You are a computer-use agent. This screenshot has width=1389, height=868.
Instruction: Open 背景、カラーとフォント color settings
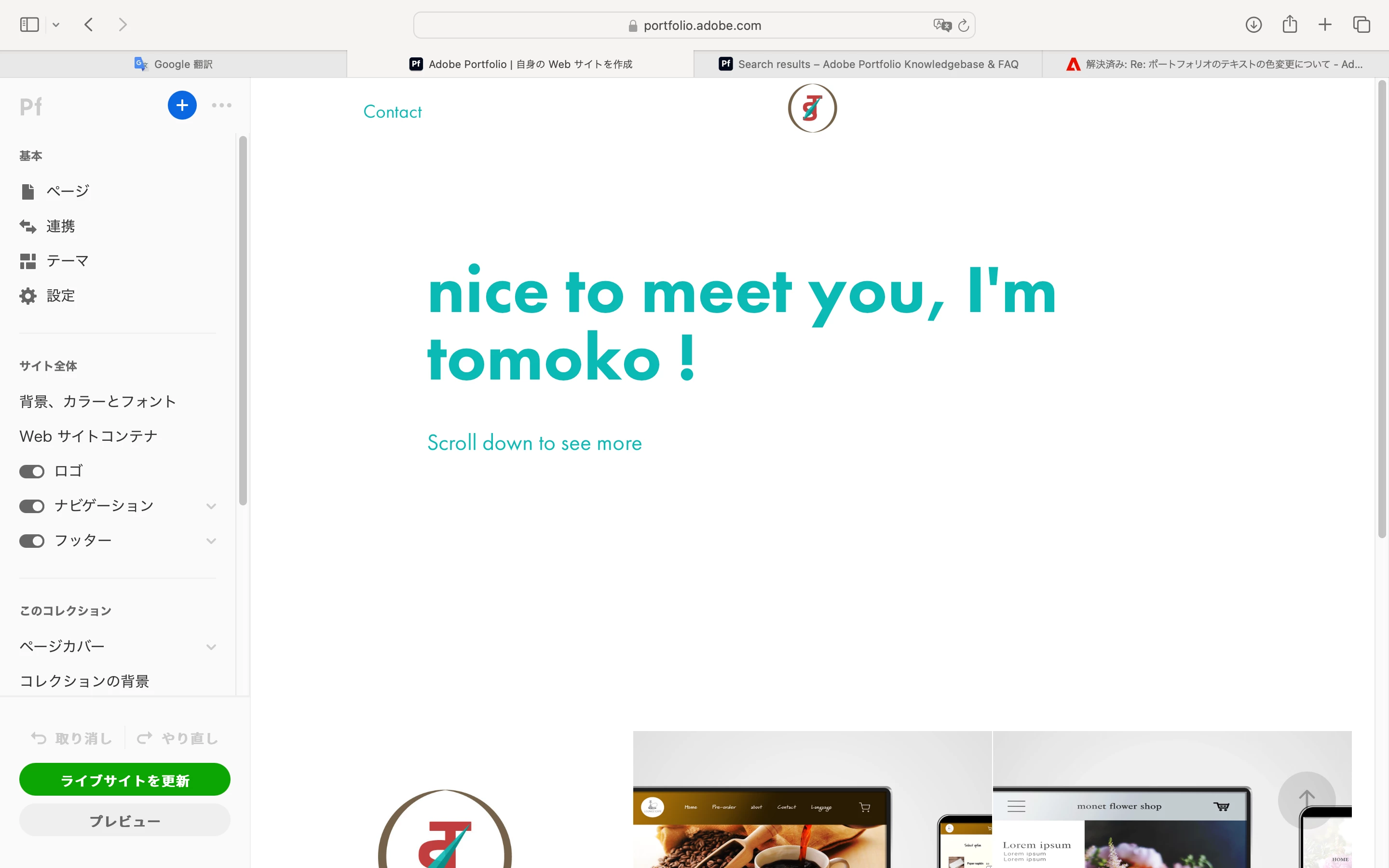pos(97,401)
